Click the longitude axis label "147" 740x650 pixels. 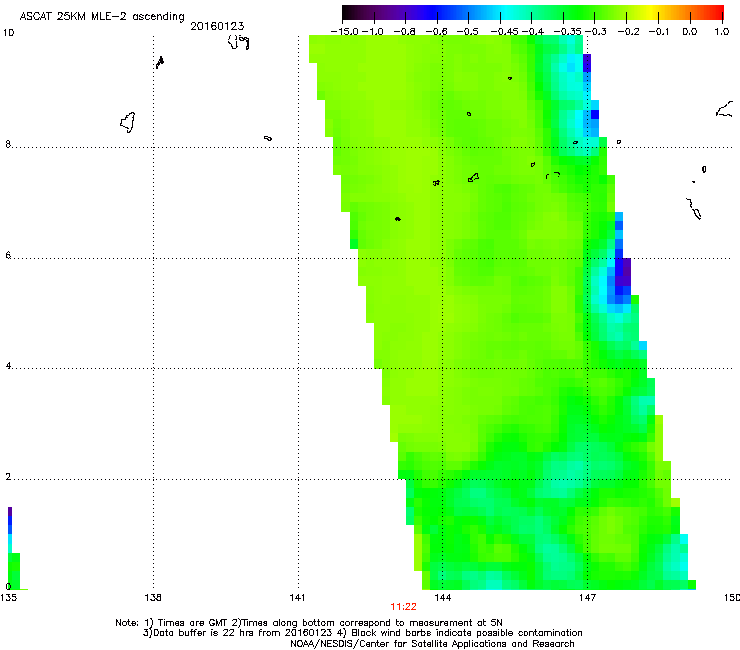587,598
